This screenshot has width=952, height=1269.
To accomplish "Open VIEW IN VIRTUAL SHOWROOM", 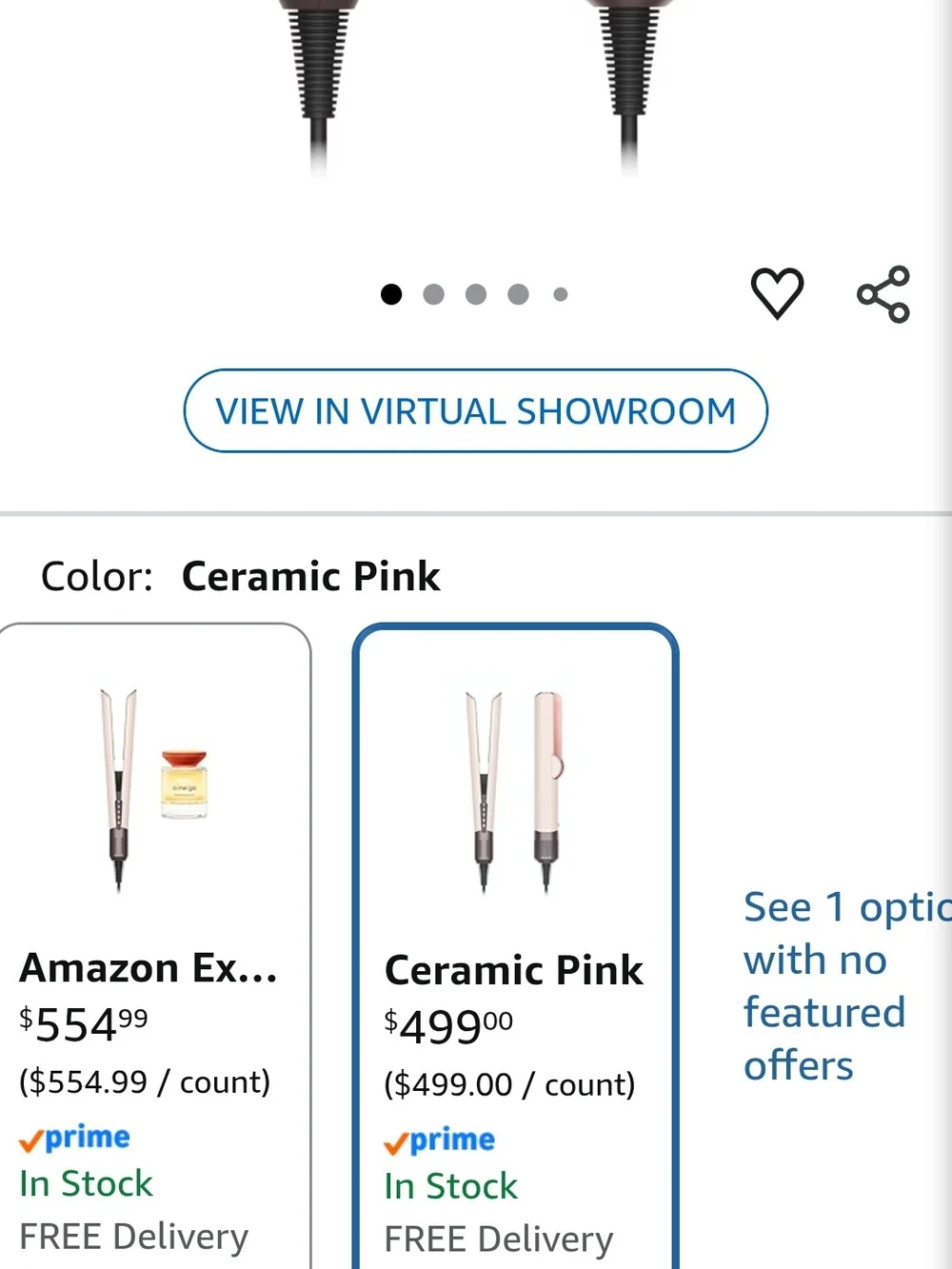I will coord(476,410).
